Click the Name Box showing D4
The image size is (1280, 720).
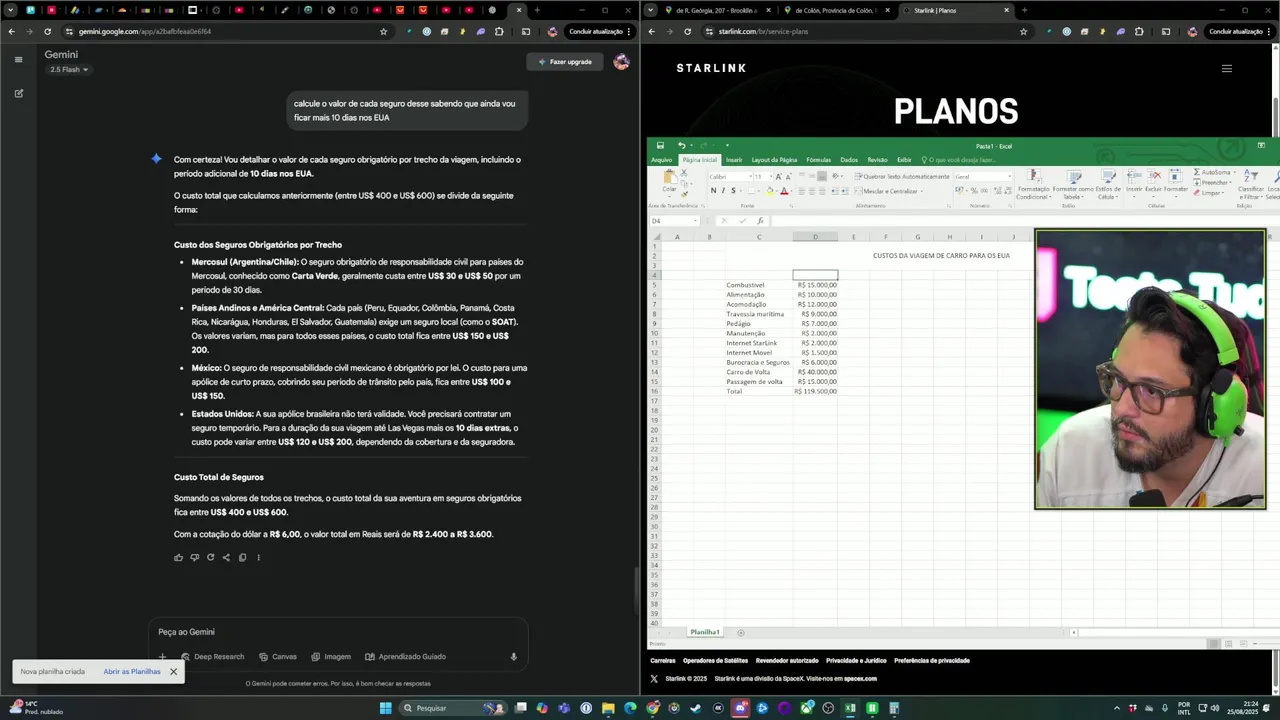click(675, 221)
